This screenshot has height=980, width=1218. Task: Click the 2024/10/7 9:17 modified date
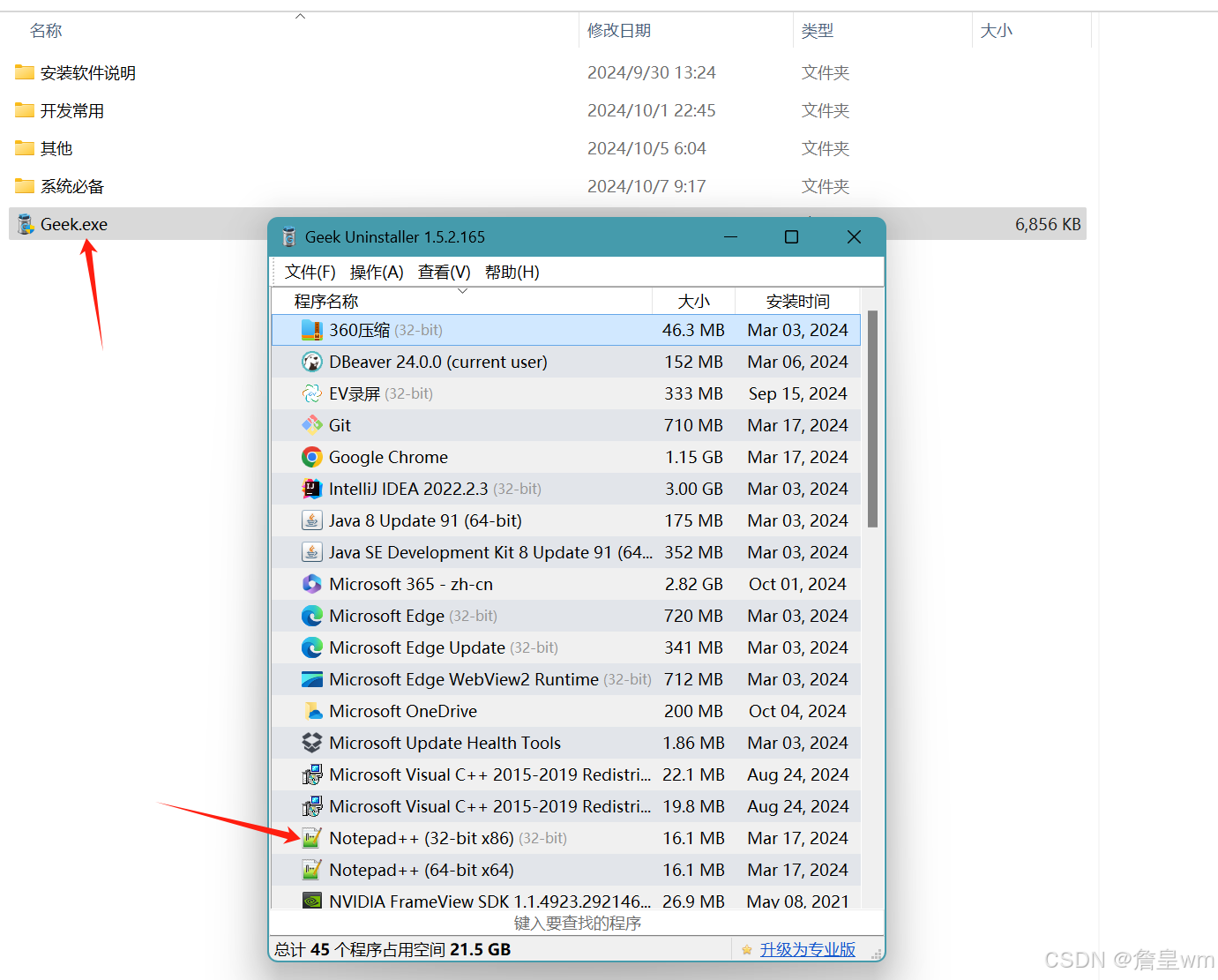(646, 186)
